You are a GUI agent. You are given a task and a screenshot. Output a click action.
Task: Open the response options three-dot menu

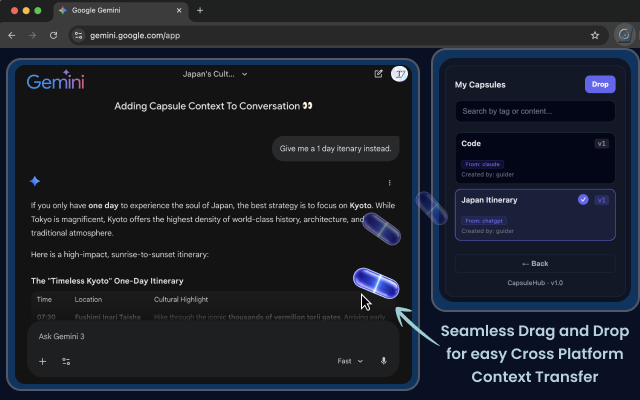(389, 183)
